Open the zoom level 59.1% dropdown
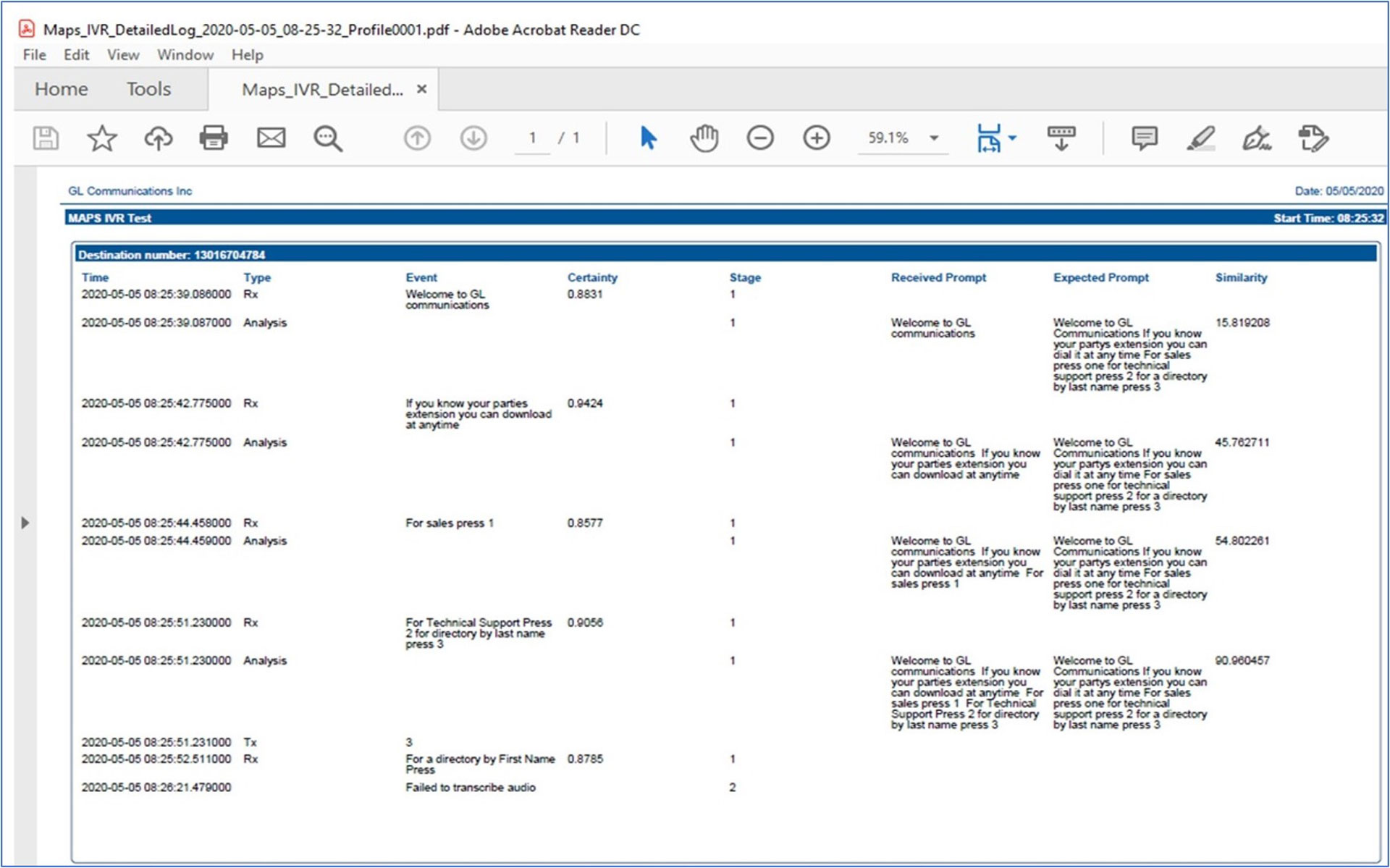This screenshot has height=868, width=1390. (x=934, y=138)
